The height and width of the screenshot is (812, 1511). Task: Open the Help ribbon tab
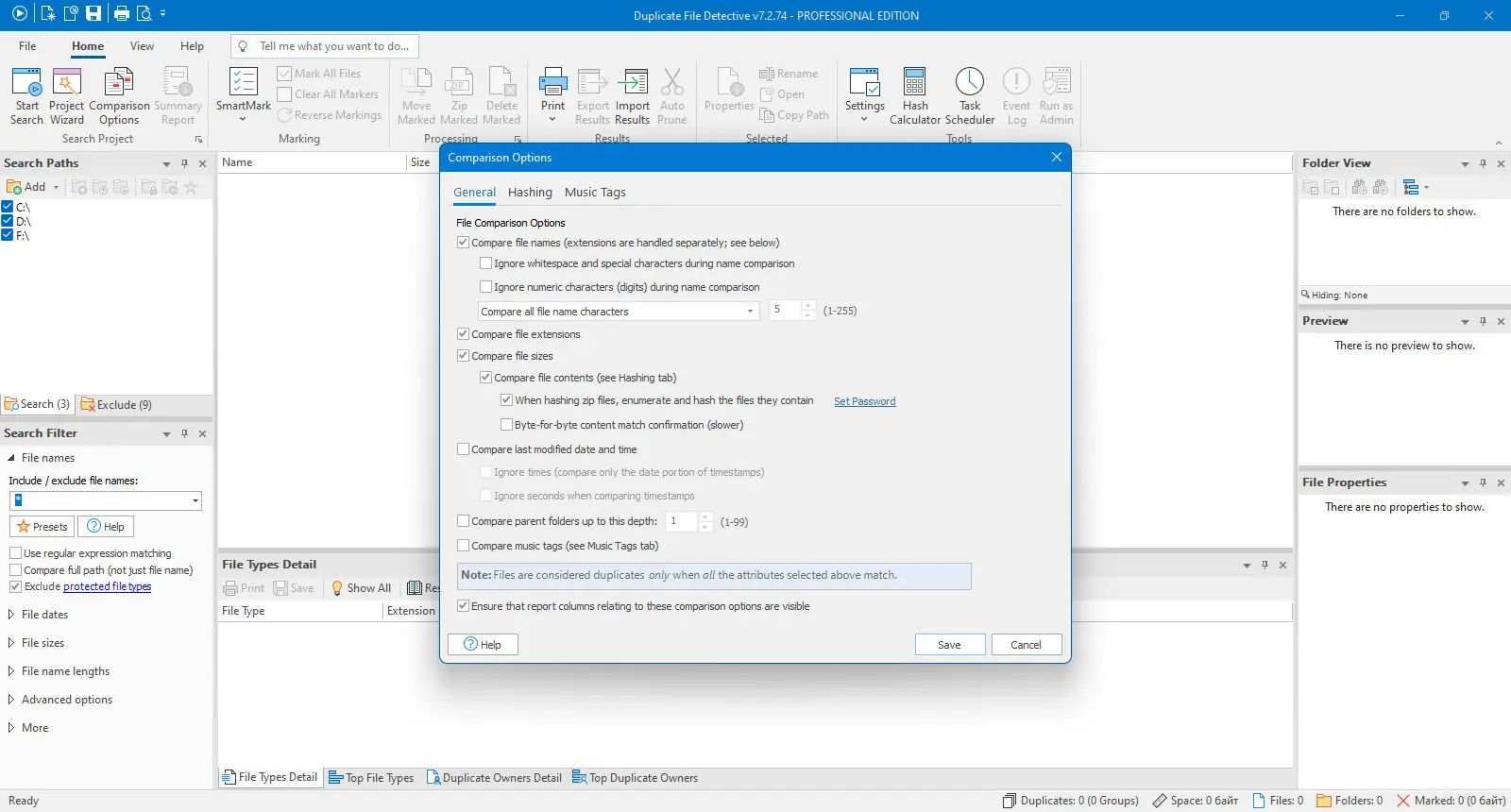(x=192, y=46)
